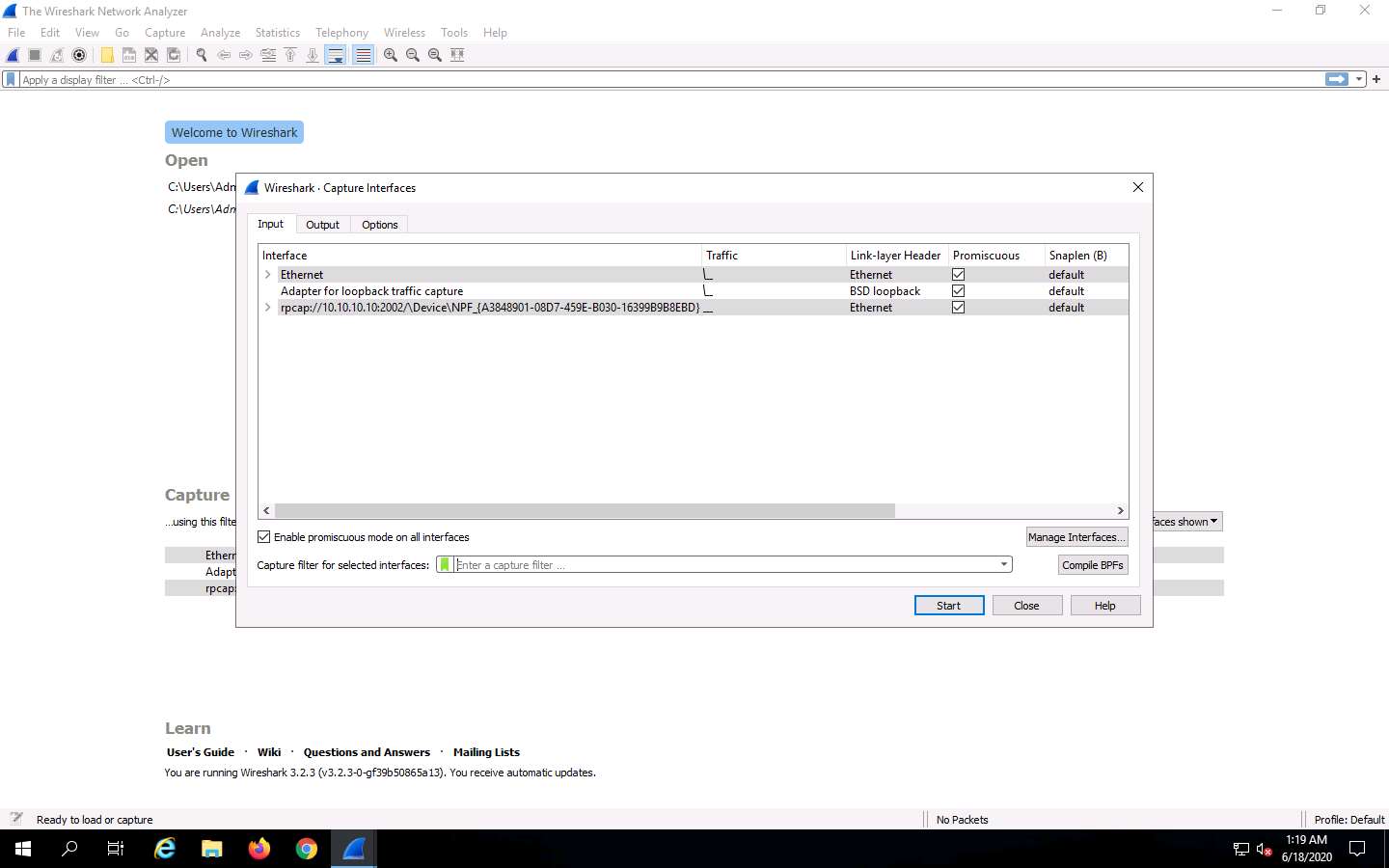Open the Statistics menu
Screen dimensions: 1389x868
(277, 33)
